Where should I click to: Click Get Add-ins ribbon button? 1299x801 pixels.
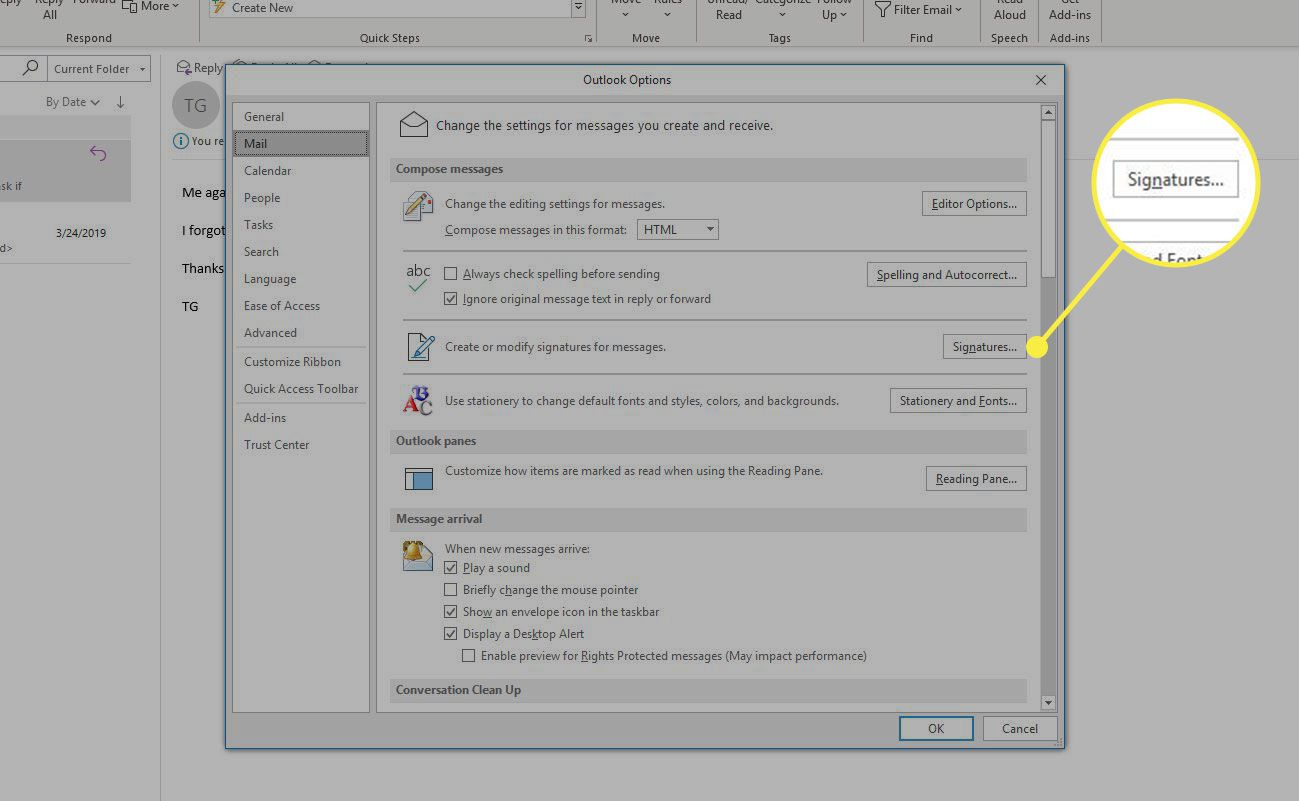[x=1069, y=10]
